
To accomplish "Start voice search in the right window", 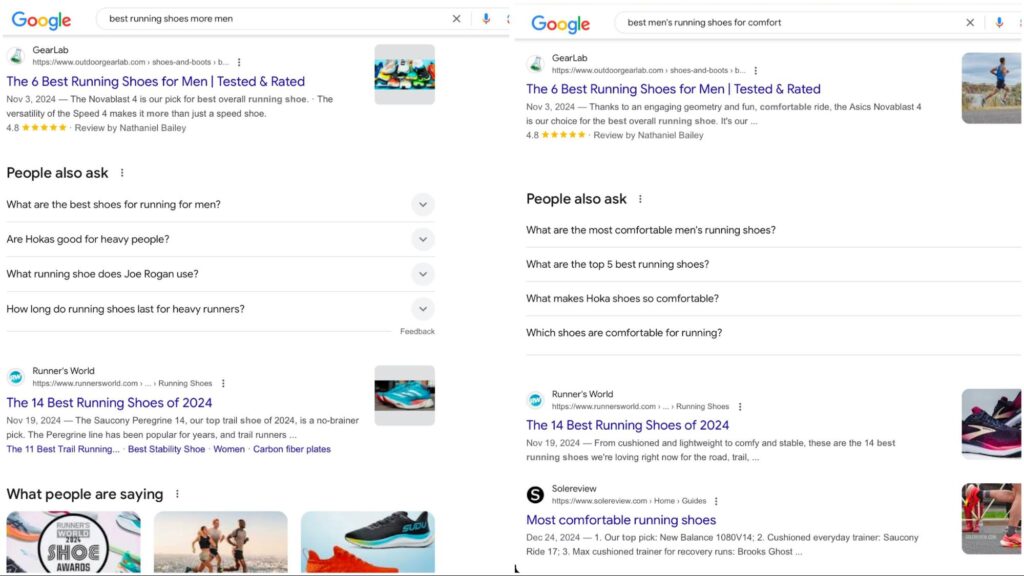I will (x=999, y=22).
